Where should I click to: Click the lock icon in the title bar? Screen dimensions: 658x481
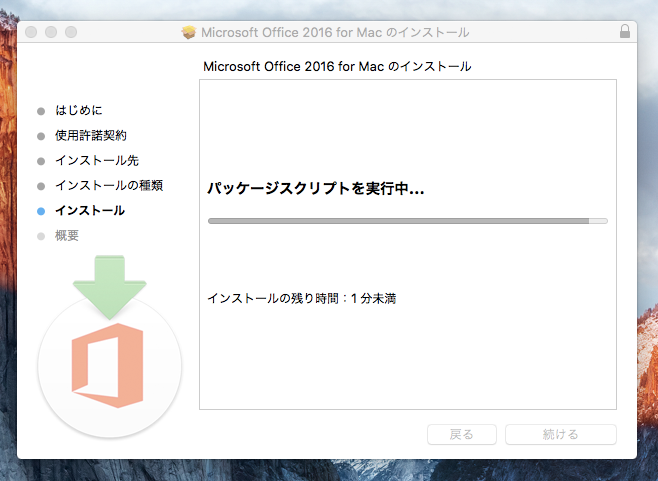[624, 31]
